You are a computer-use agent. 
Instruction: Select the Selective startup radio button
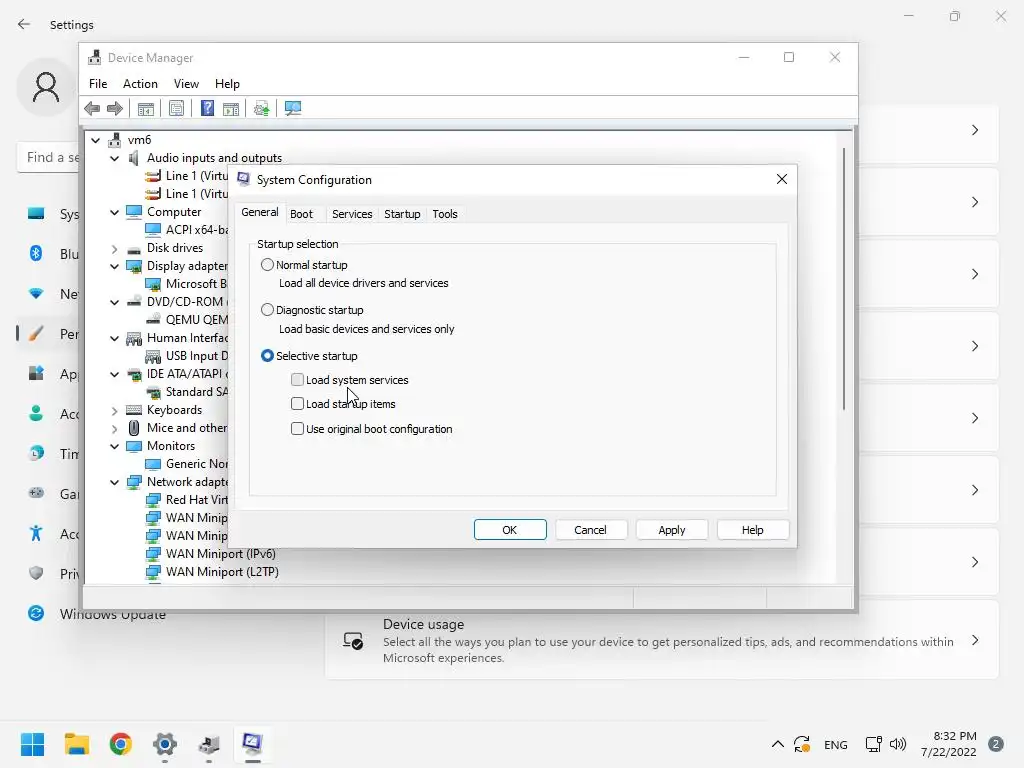267,355
